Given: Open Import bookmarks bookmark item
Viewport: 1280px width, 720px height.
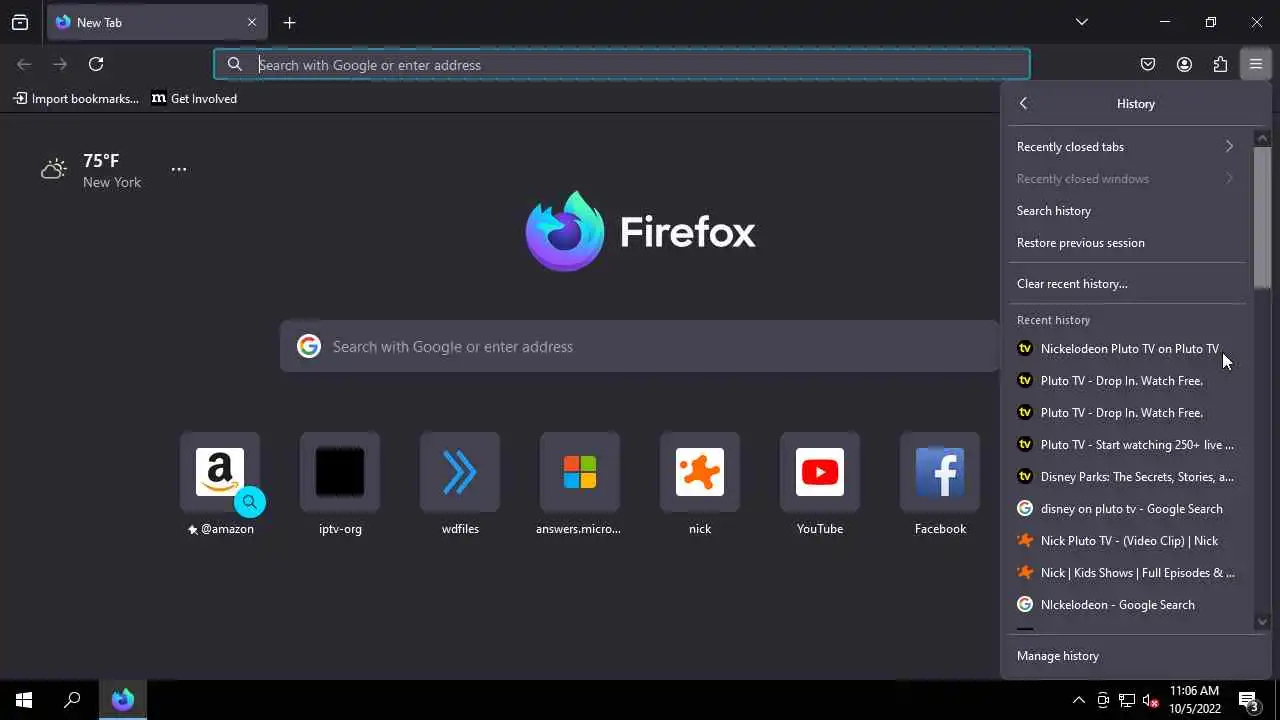Looking at the screenshot, I should click(76, 98).
